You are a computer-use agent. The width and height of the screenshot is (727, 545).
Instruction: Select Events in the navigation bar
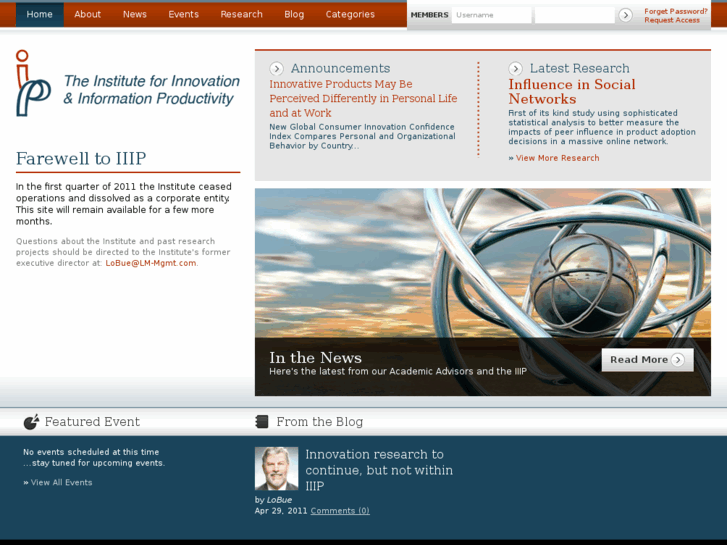[183, 14]
